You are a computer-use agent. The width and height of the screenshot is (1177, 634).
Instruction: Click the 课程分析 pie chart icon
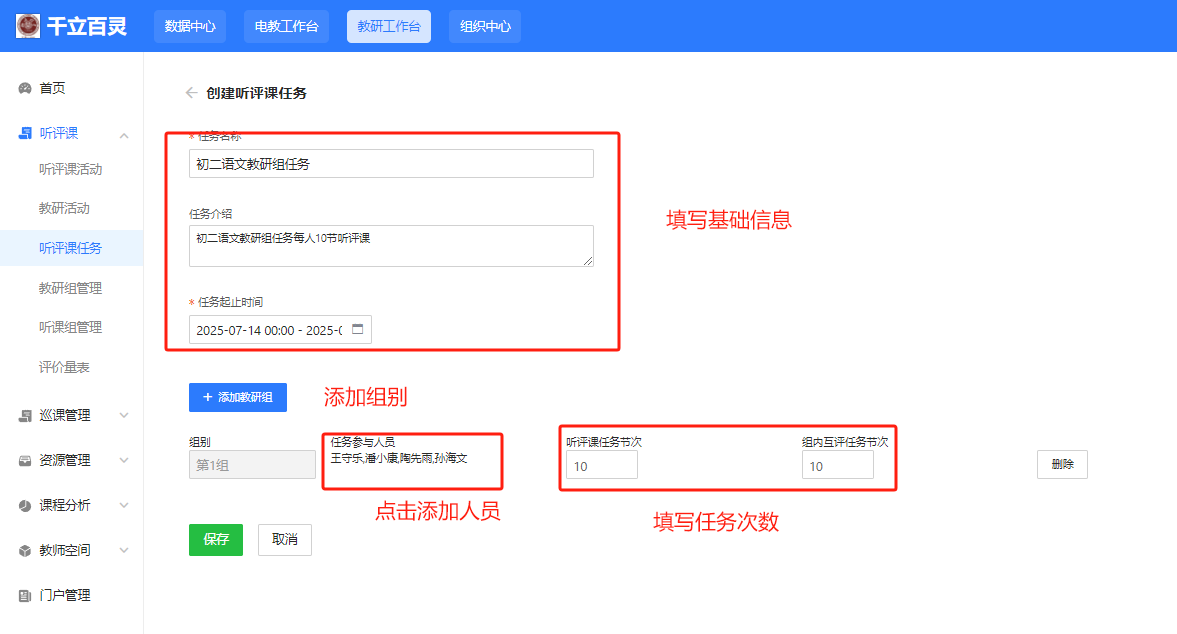tap(25, 506)
